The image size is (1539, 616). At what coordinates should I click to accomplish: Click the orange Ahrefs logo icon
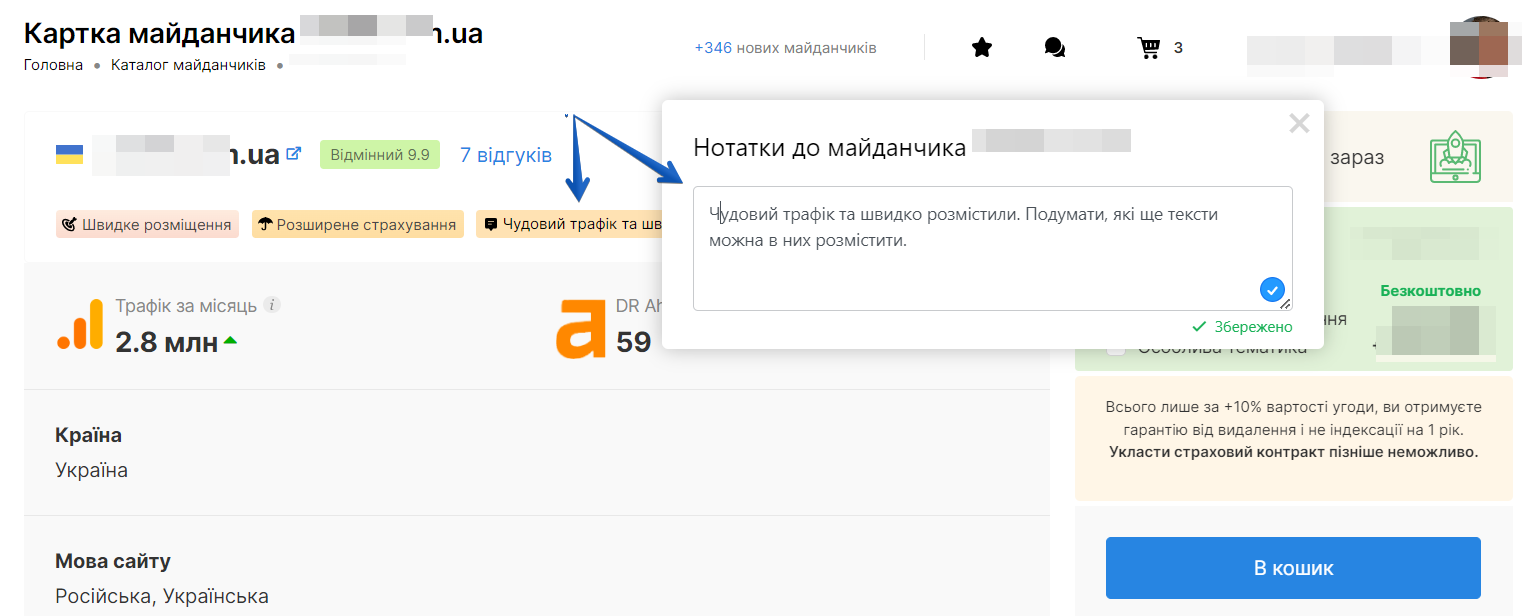click(580, 328)
